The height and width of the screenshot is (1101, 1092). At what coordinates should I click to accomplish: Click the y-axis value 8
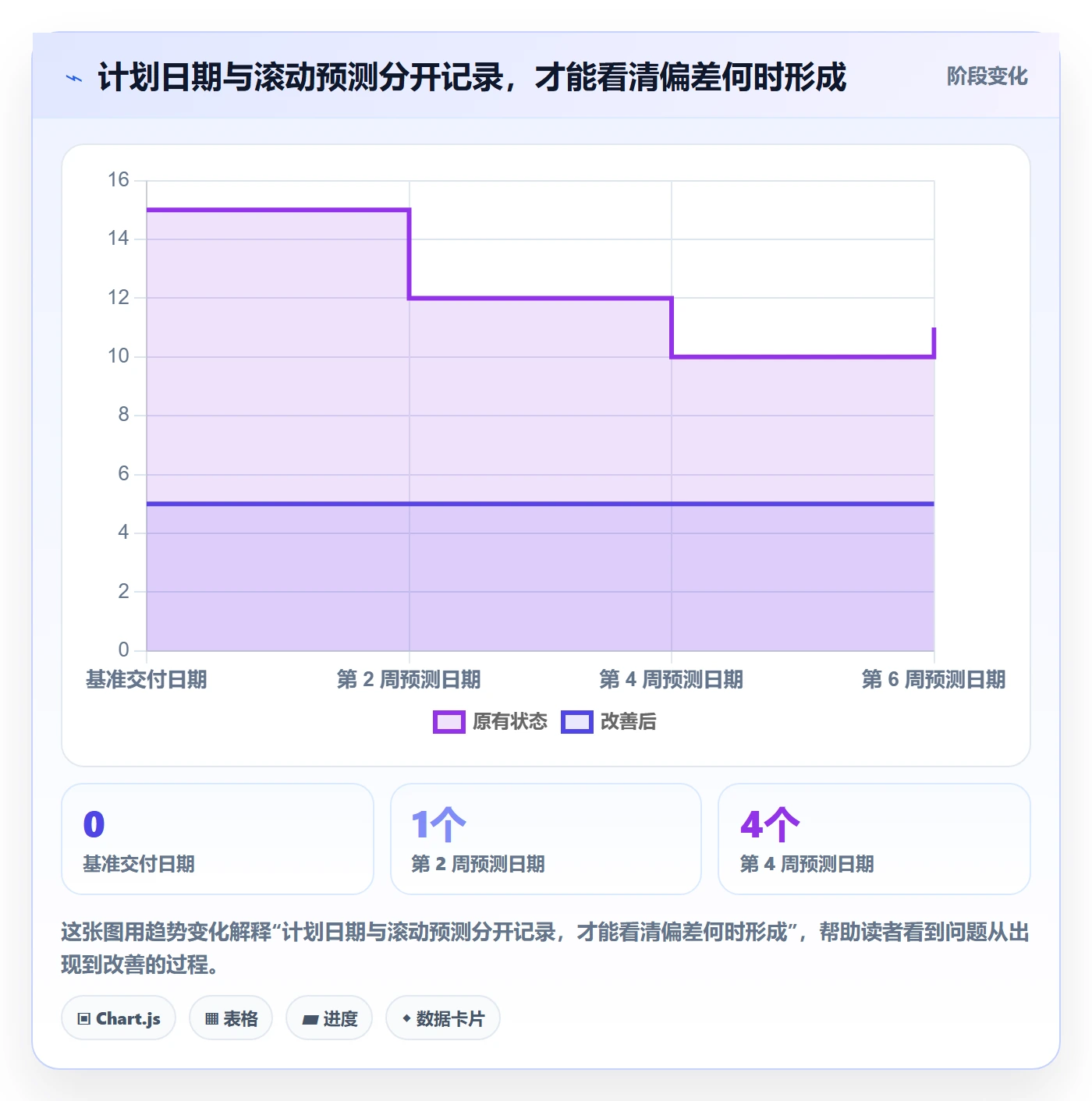tap(123, 415)
